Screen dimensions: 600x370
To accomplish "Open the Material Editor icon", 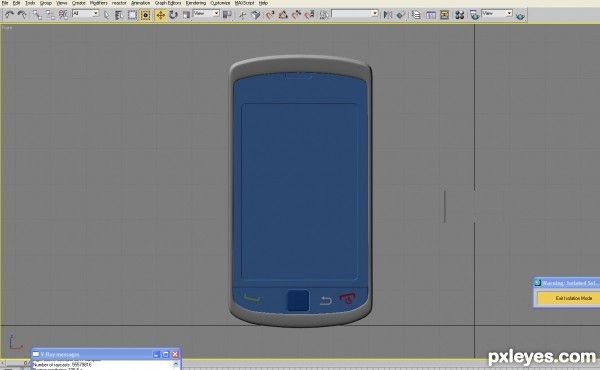I will 460,15.
